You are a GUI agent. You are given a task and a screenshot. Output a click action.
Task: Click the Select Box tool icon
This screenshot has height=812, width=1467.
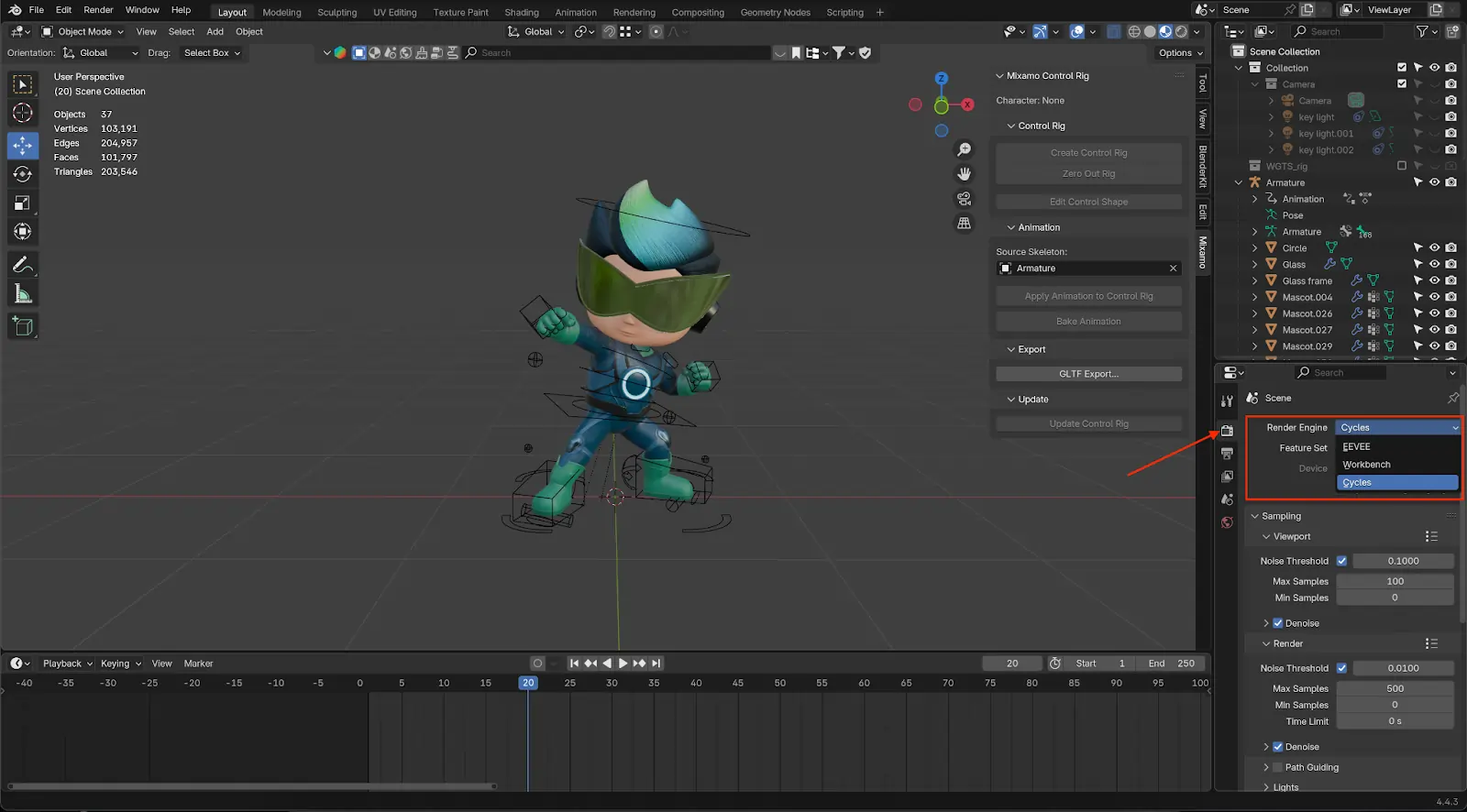click(x=23, y=84)
